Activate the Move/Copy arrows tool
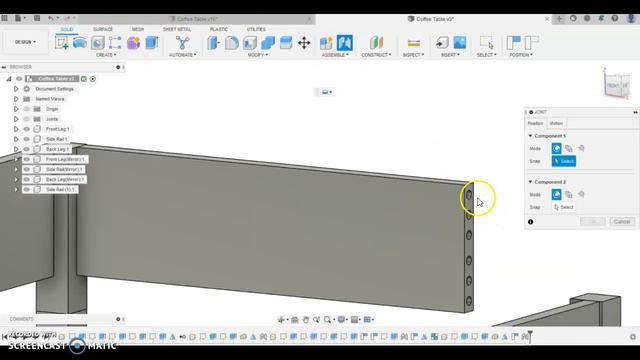 click(304, 42)
